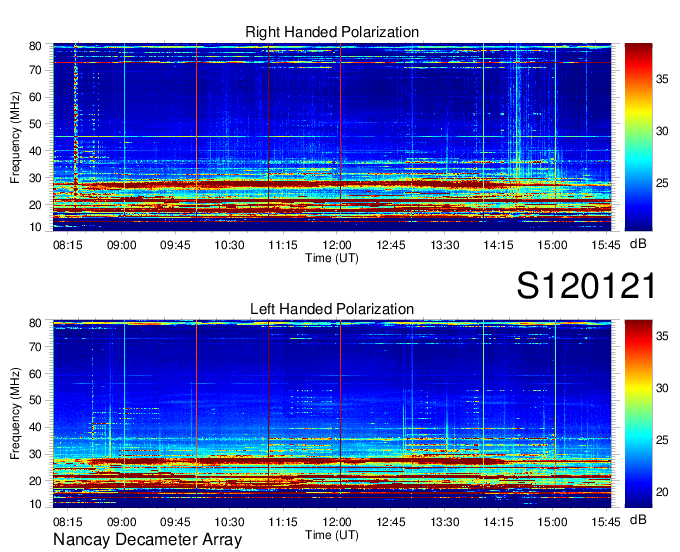Click the dB label of Left Handed color bar
The width and height of the screenshot is (680, 552).
point(638,520)
